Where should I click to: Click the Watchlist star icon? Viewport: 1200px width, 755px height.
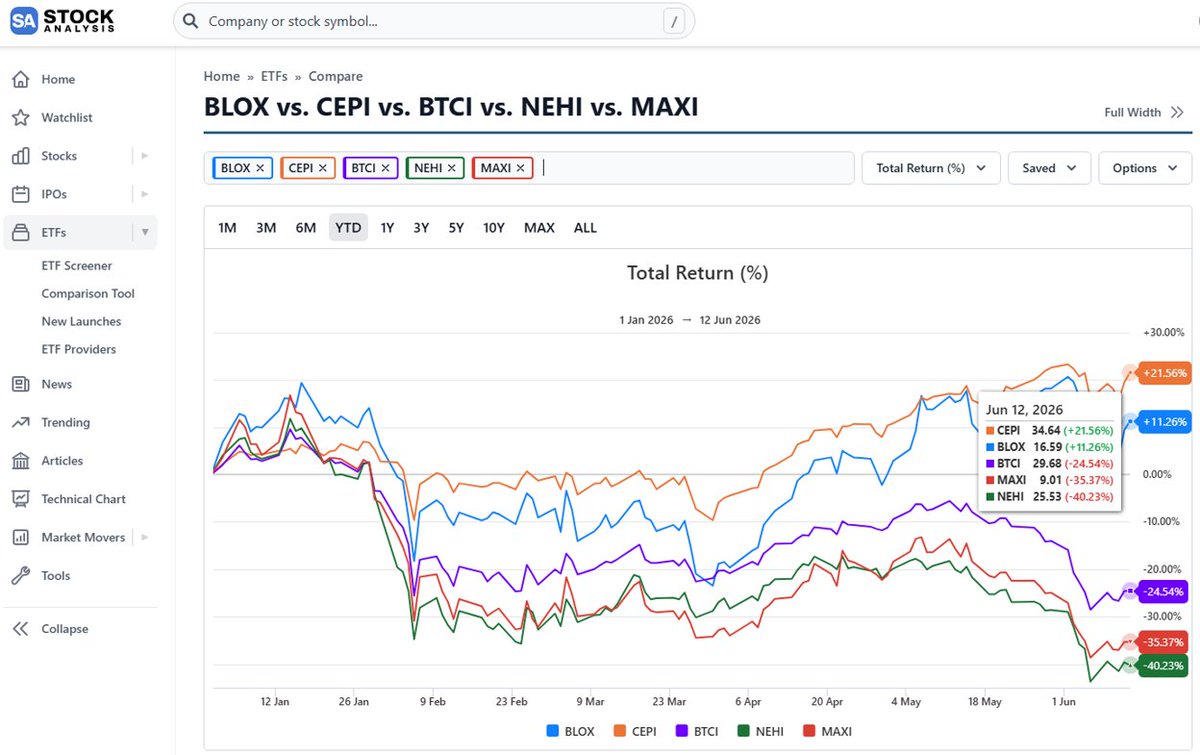click(x=21, y=118)
